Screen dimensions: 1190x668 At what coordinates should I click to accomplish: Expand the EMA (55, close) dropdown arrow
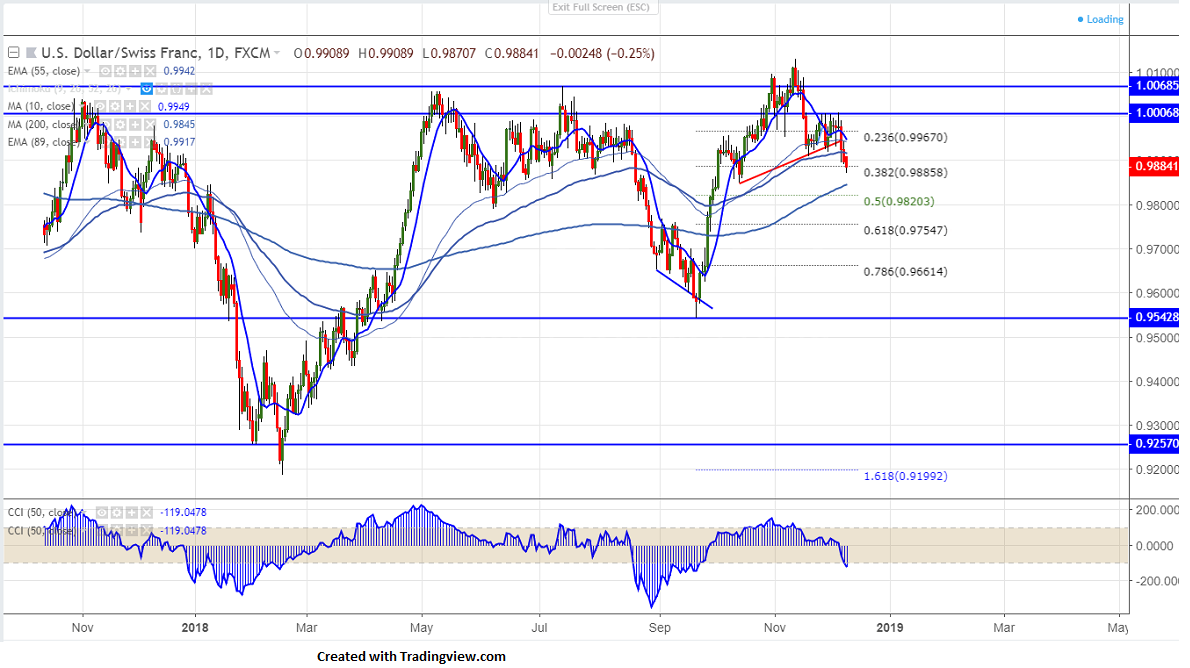tap(89, 72)
